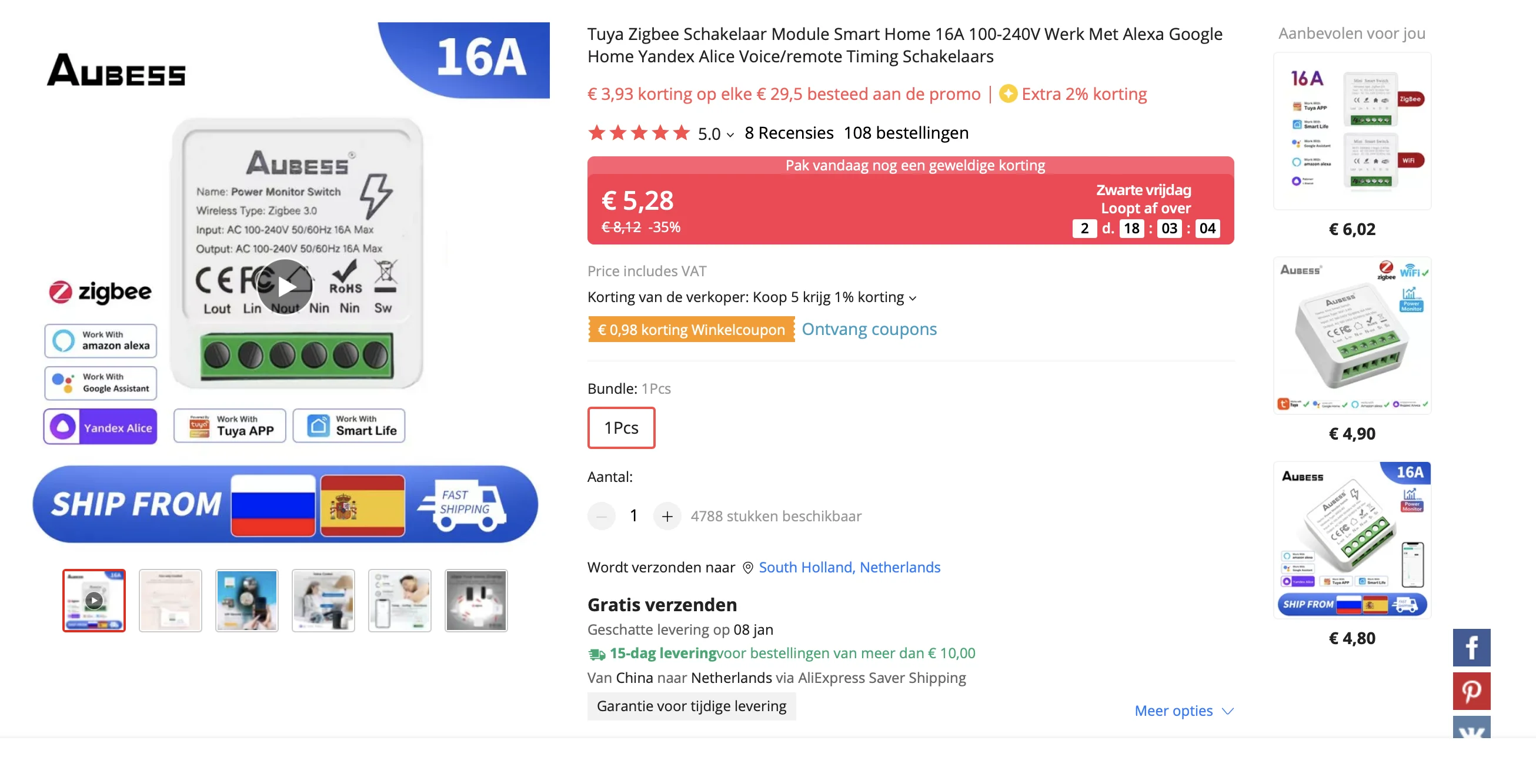Expand the seller discount details
The width and height of the screenshot is (1536, 784).
tap(752, 297)
